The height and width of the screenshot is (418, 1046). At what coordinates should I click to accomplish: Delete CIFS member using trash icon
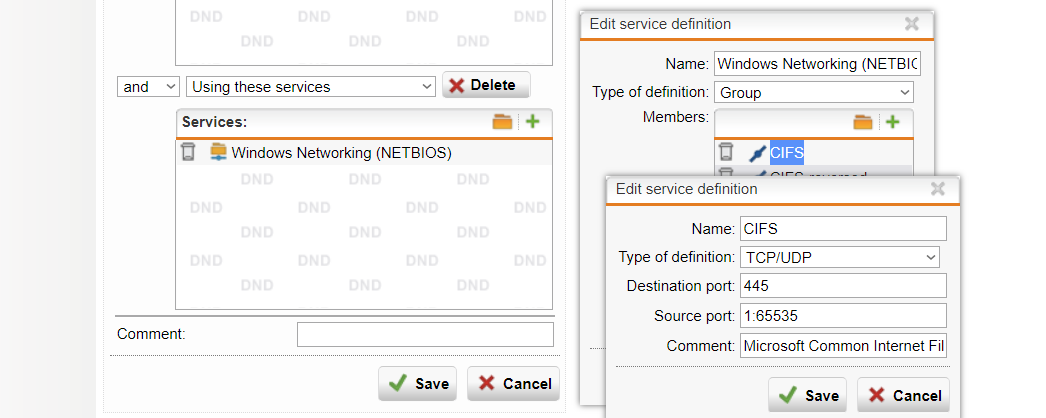(727, 152)
